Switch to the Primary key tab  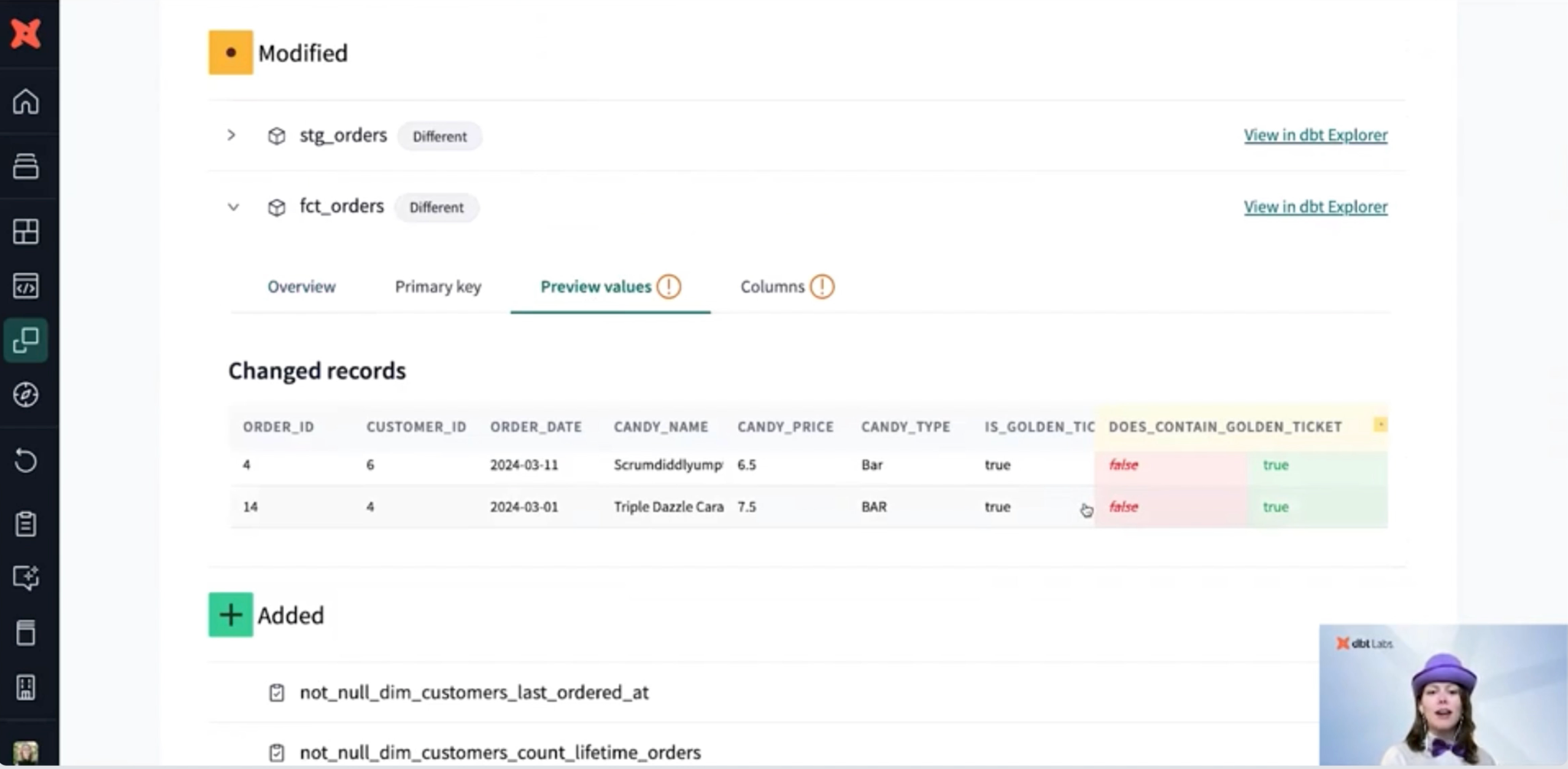pyautogui.click(x=438, y=287)
